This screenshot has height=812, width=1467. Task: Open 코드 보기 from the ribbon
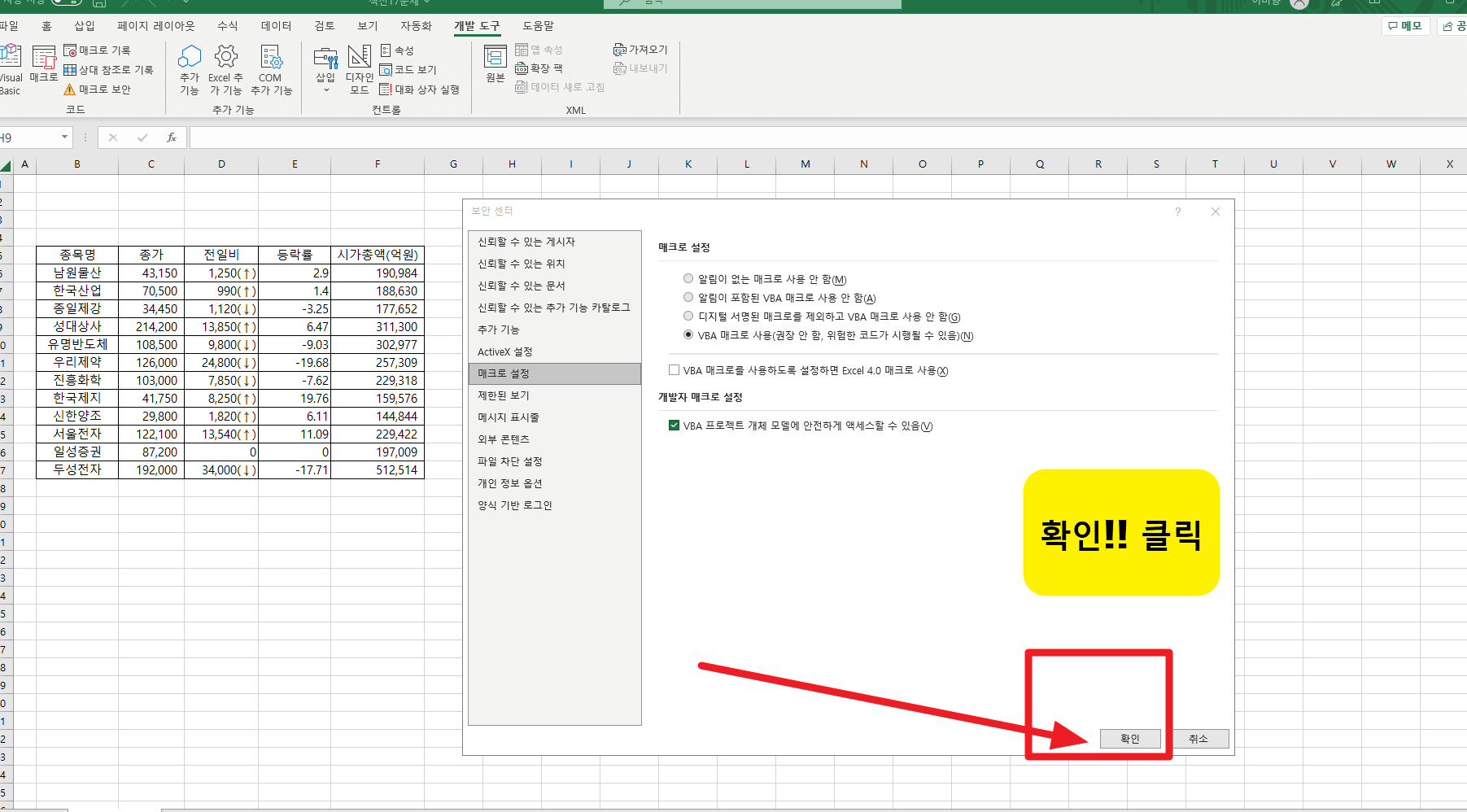(409, 69)
